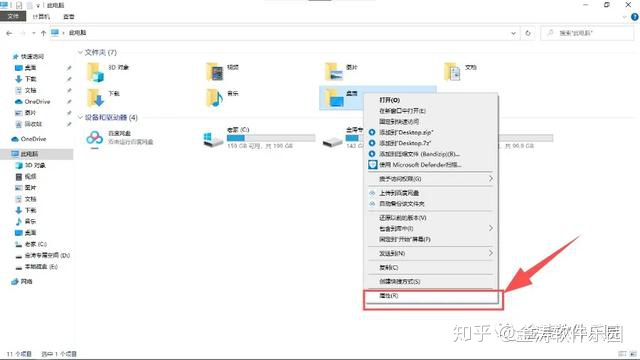Choose 添加到 "Desktop.zip" in context menu
Viewport: 640px width, 360px height.
(431, 133)
